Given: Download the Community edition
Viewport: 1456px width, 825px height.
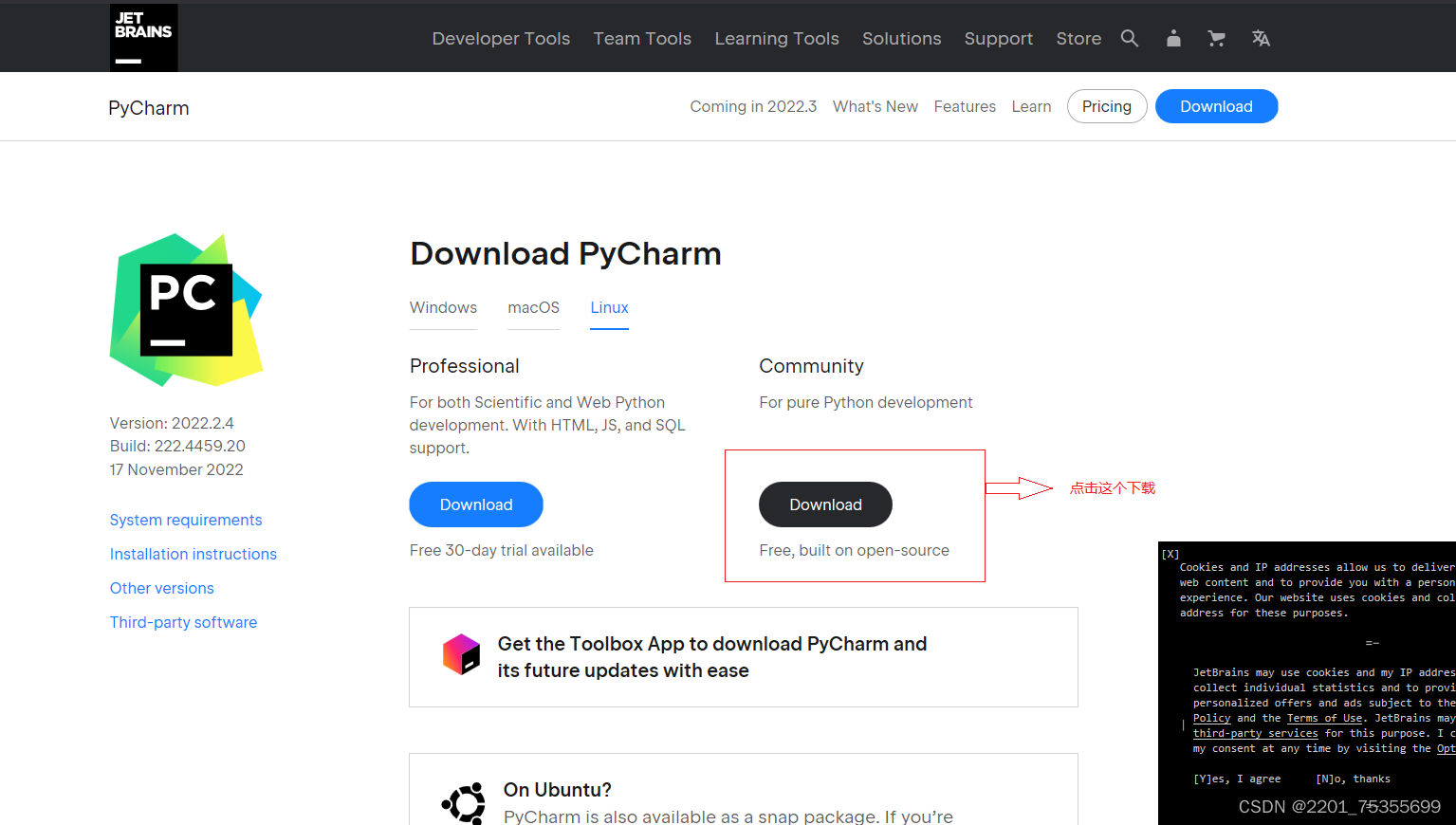Looking at the screenshot, I should pyautogui.click(x=824, y=504).
